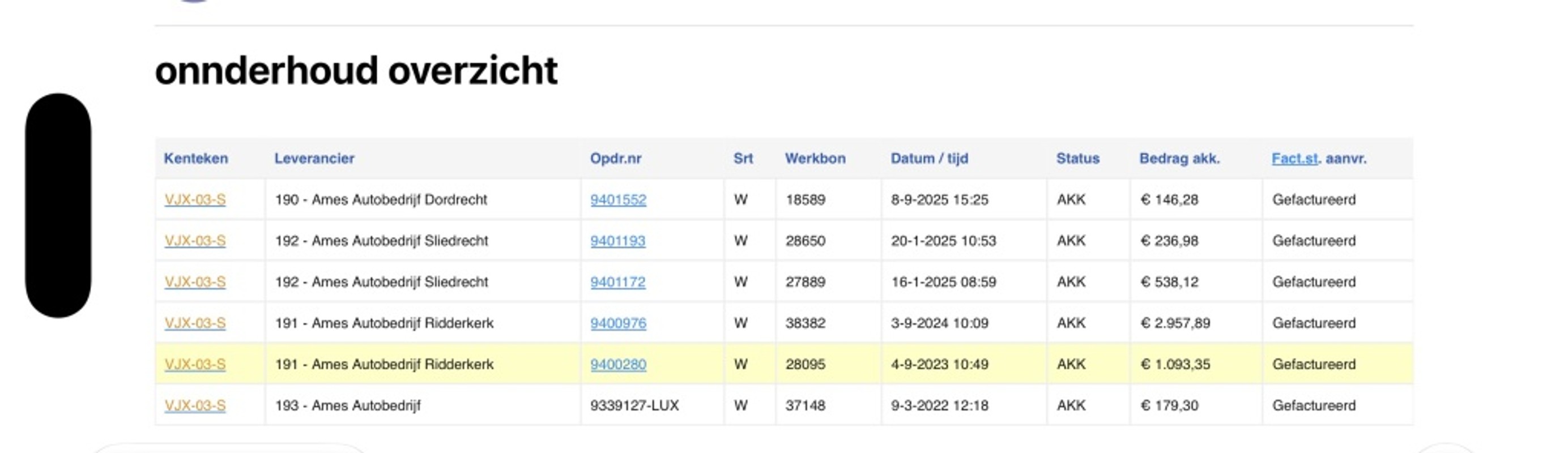Click the Bedrag akk. column header
Screen dimensions: 1568x453
[x=1179, y=159]
